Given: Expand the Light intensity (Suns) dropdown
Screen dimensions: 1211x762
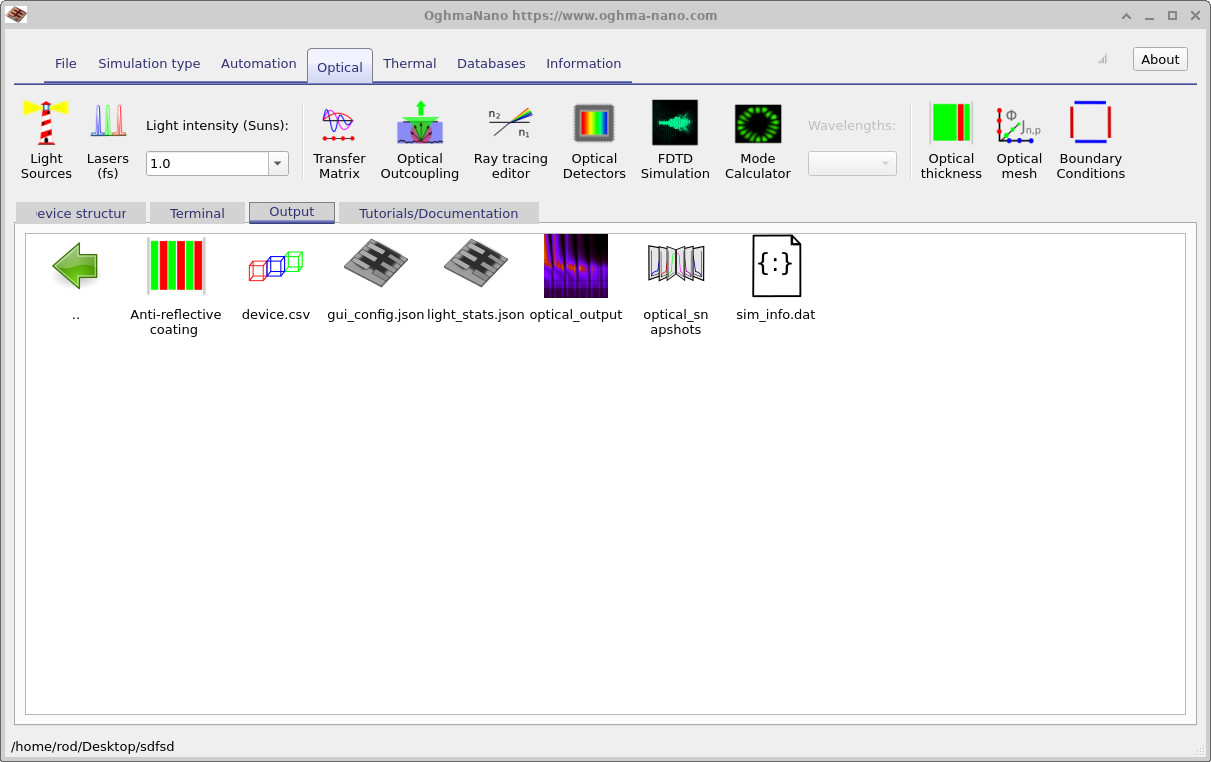Looking at the screenshot, I should coord(277,163).
